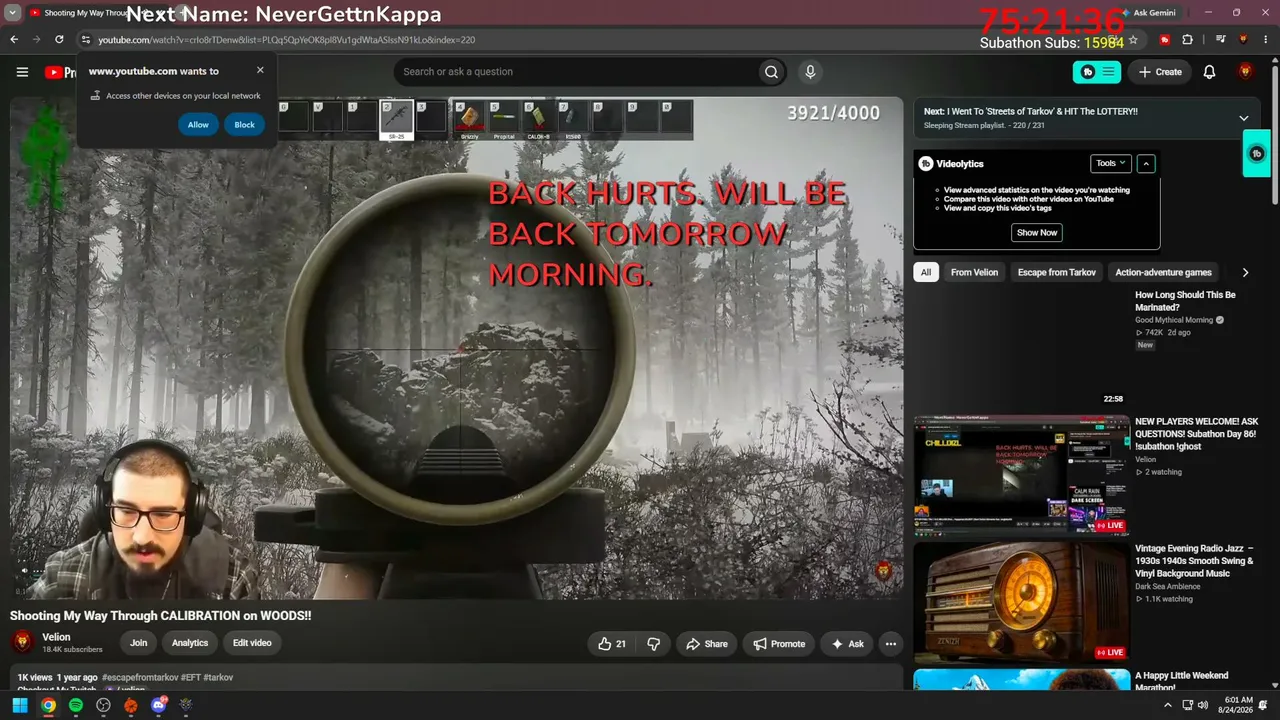Click Show Now in Videolytics
1280x720 pixels.
click(1037, 232)
